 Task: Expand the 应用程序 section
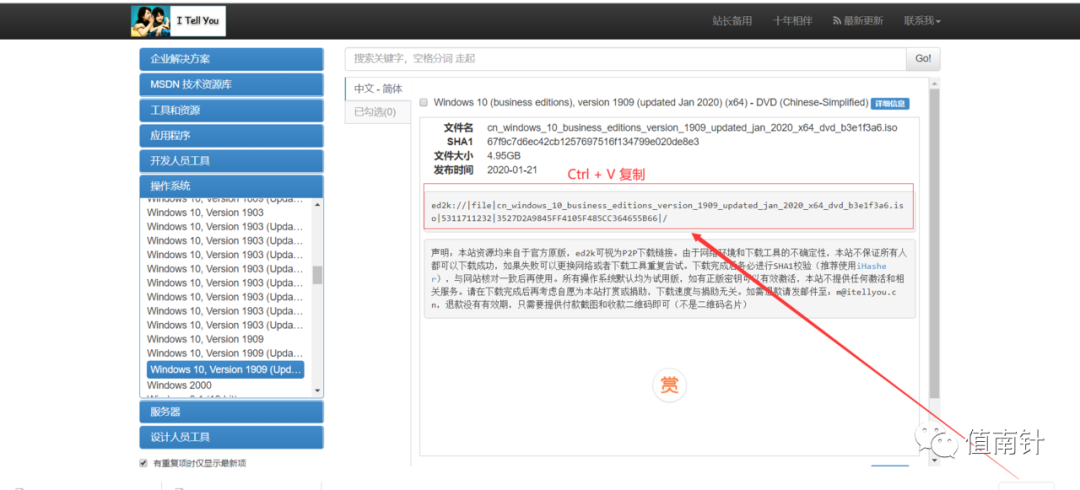(x=231, y=136)
